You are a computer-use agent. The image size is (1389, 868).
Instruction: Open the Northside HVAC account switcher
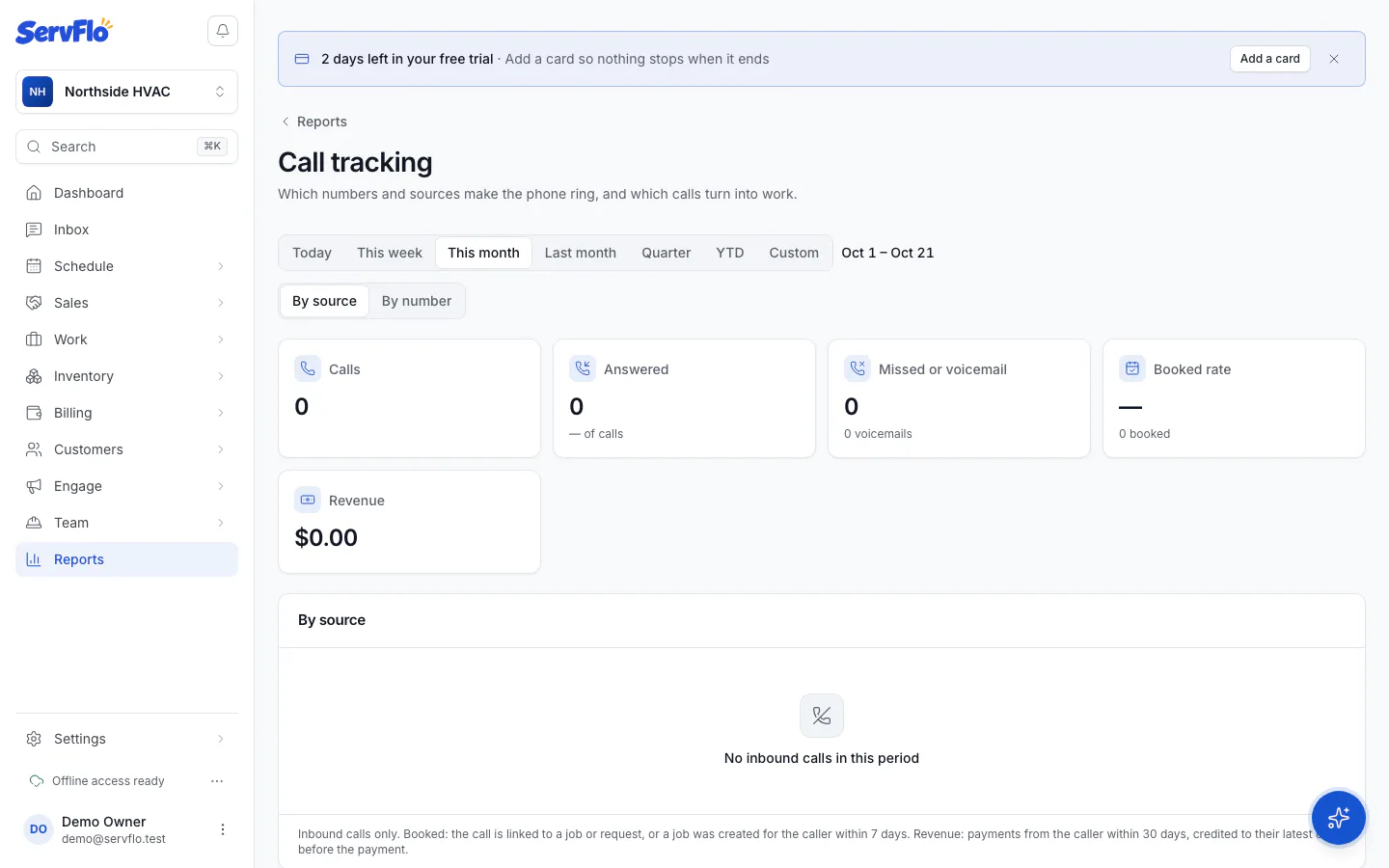click(x=126, y=92)
